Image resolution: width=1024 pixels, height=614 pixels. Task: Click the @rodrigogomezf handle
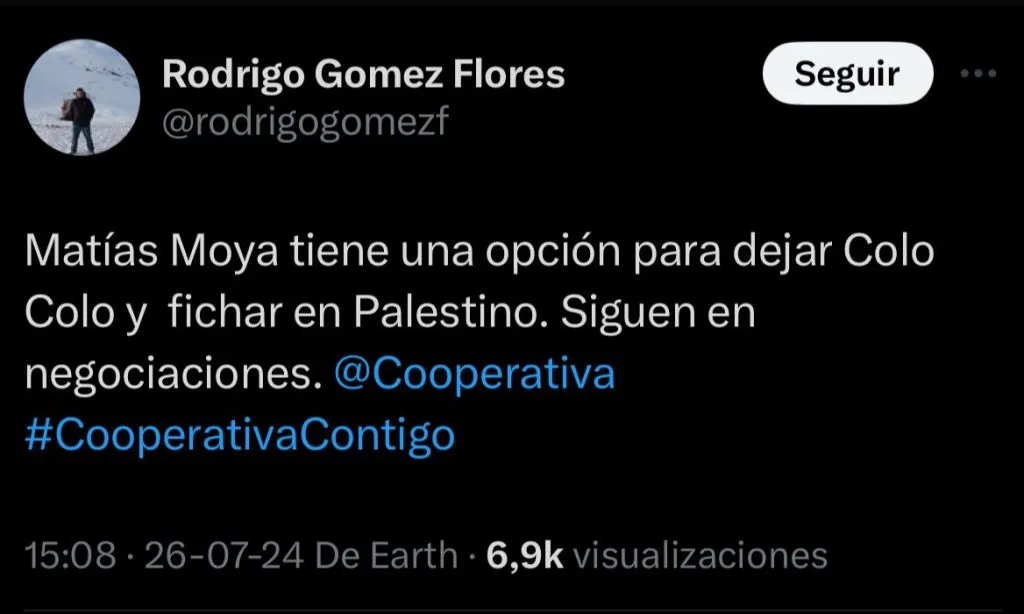click(x=305, y=122)
